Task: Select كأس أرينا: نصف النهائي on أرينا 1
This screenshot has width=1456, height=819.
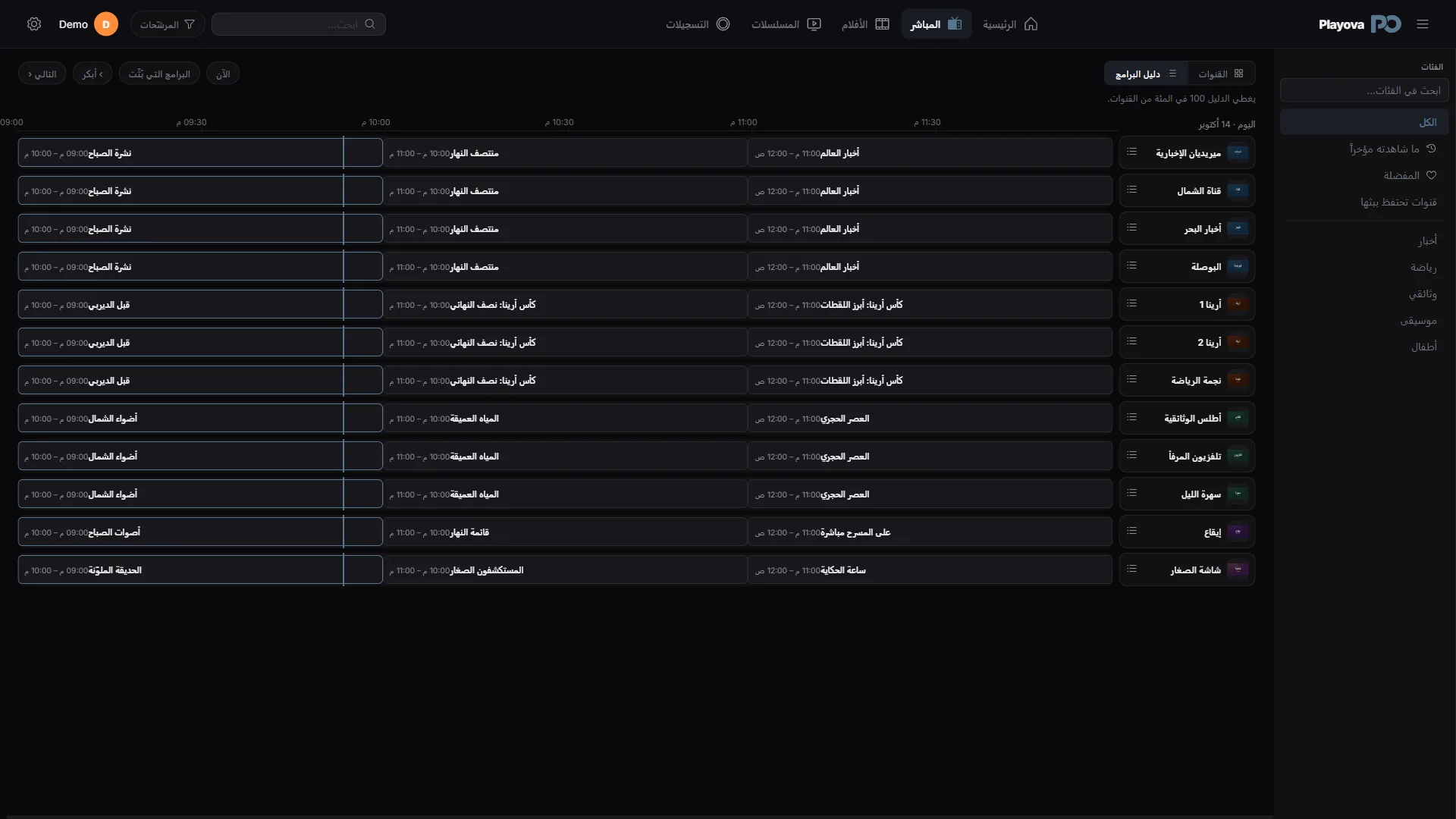Action: [x=565, y=304]
